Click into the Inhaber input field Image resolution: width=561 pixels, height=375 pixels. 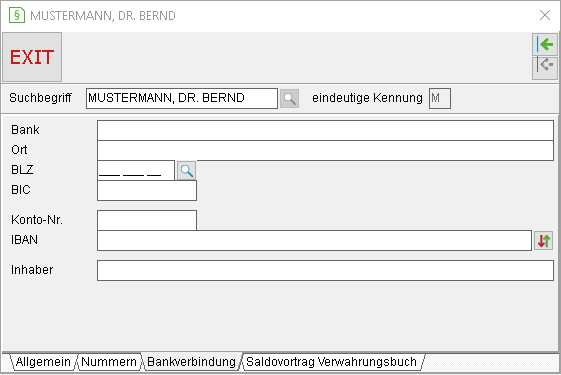pos(325,271)
